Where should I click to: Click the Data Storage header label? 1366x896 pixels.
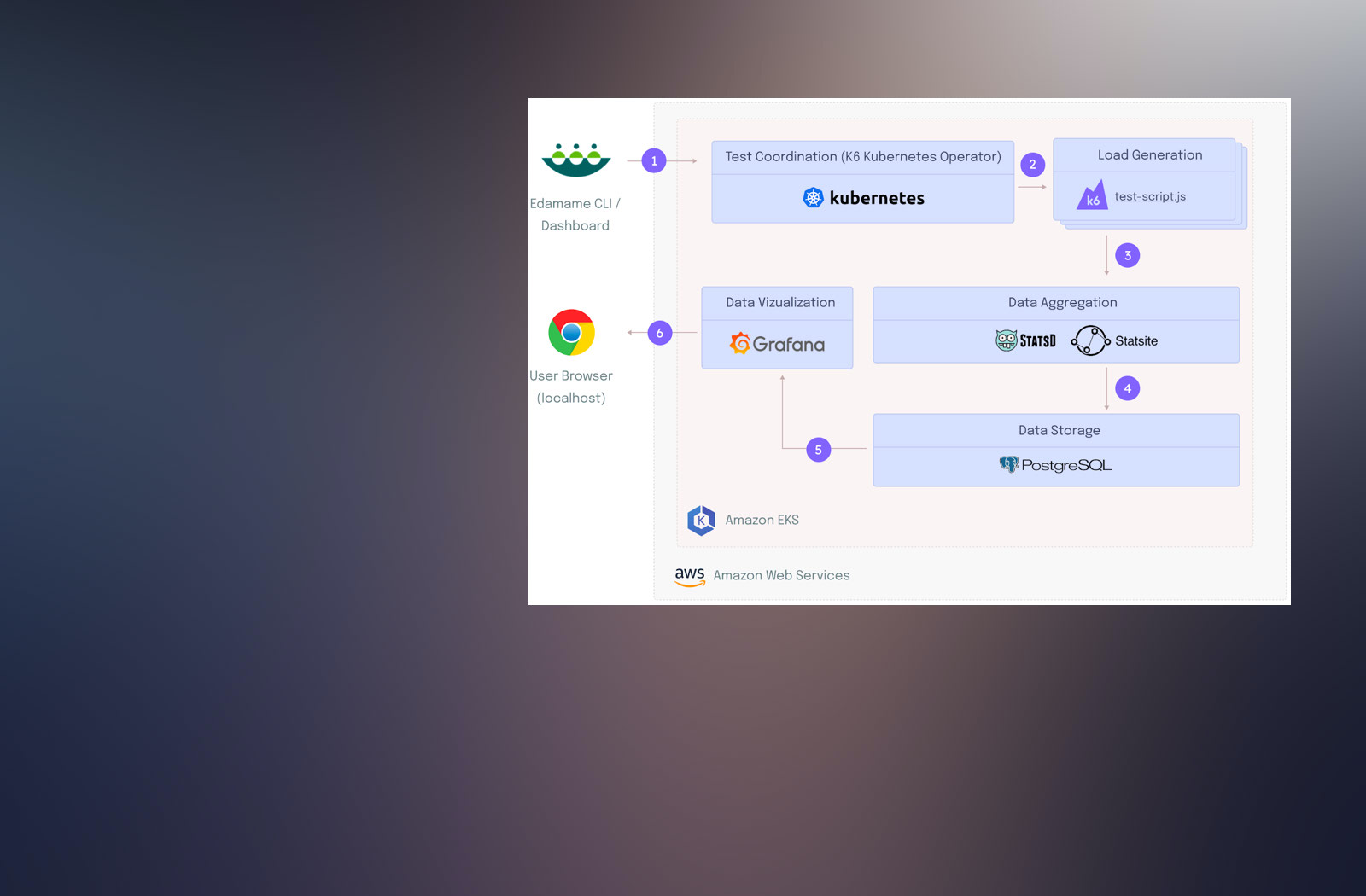pyautogui.click(x=1059, y=431)
